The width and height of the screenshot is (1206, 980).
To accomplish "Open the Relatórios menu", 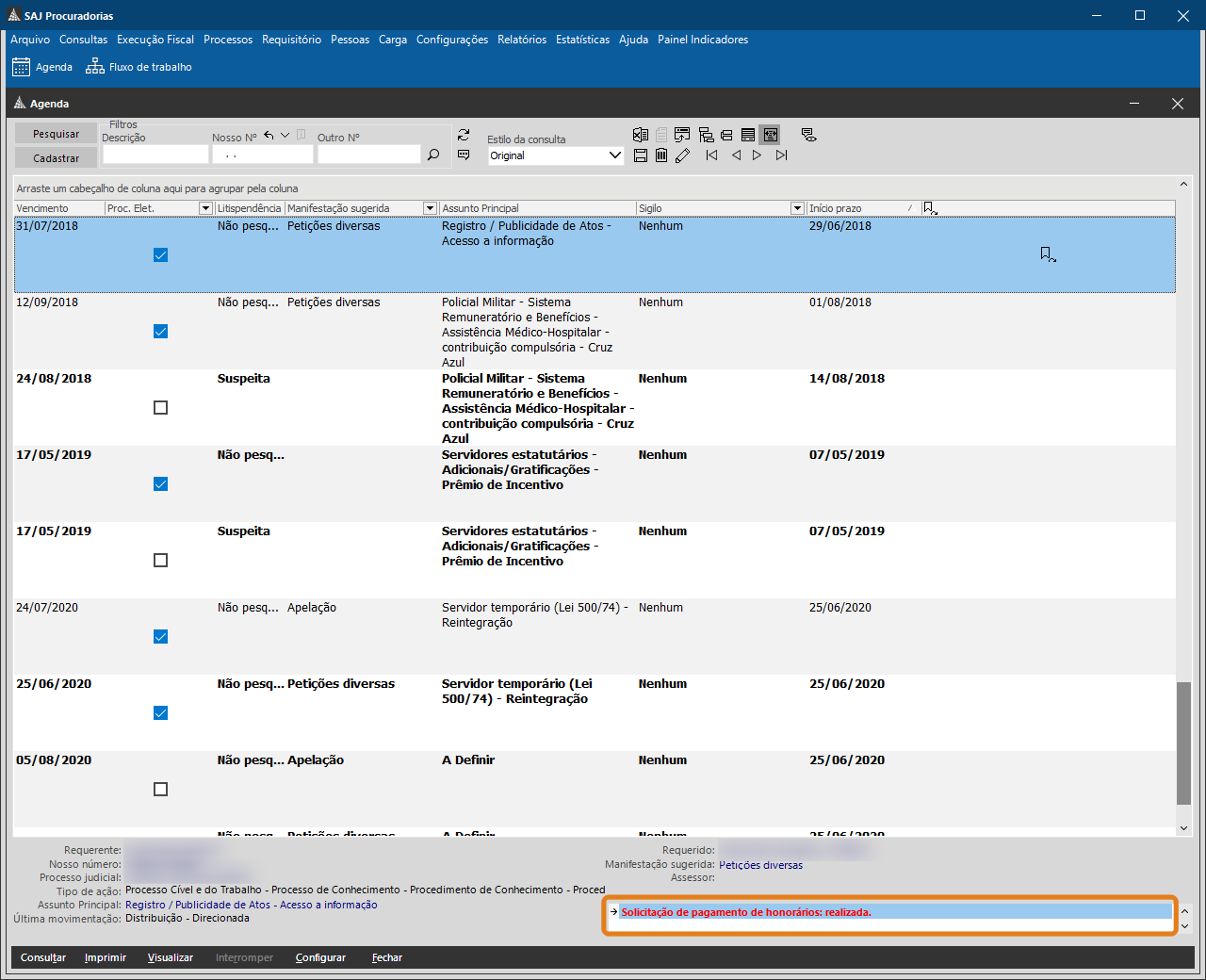I will click(522, 40).
